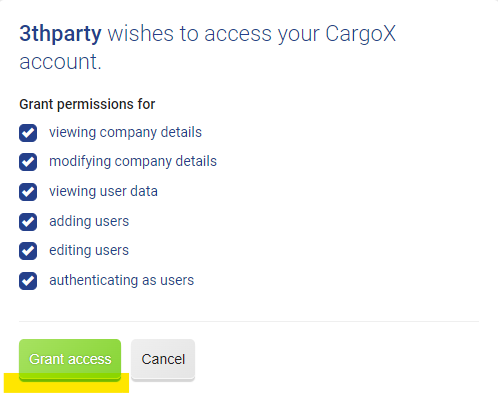This screenshot has height=398, width=498.
Task: Click the 'editing users' label text
Action: coord(89,250)
